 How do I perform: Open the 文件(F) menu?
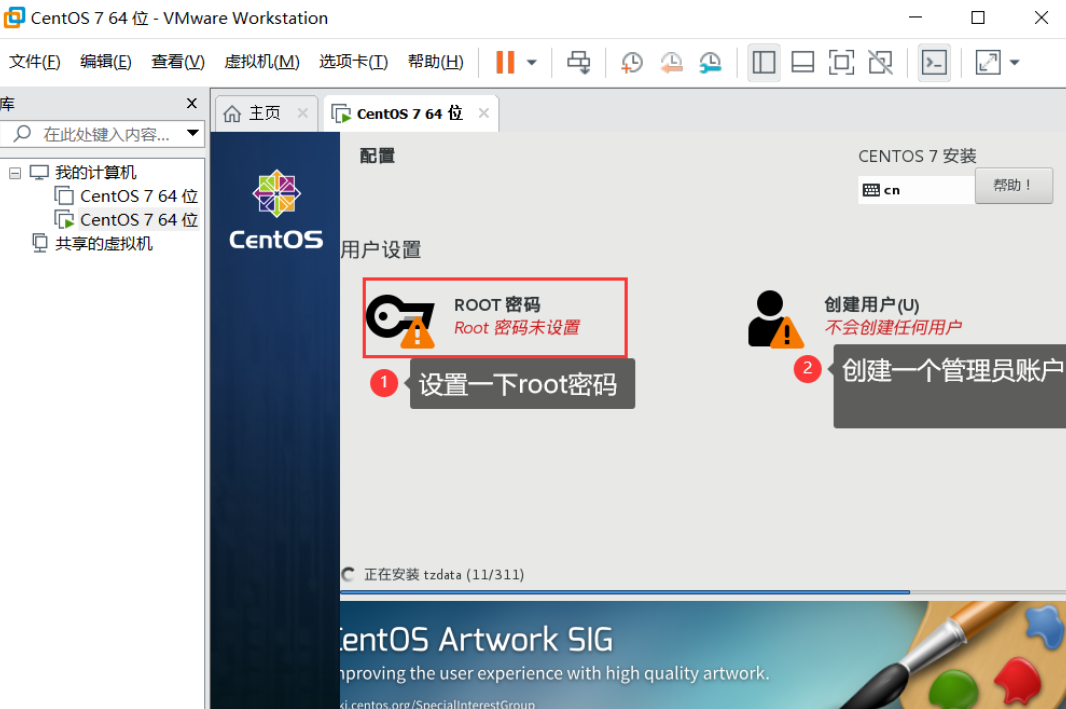pyautogui.click(x=34, y=62)
